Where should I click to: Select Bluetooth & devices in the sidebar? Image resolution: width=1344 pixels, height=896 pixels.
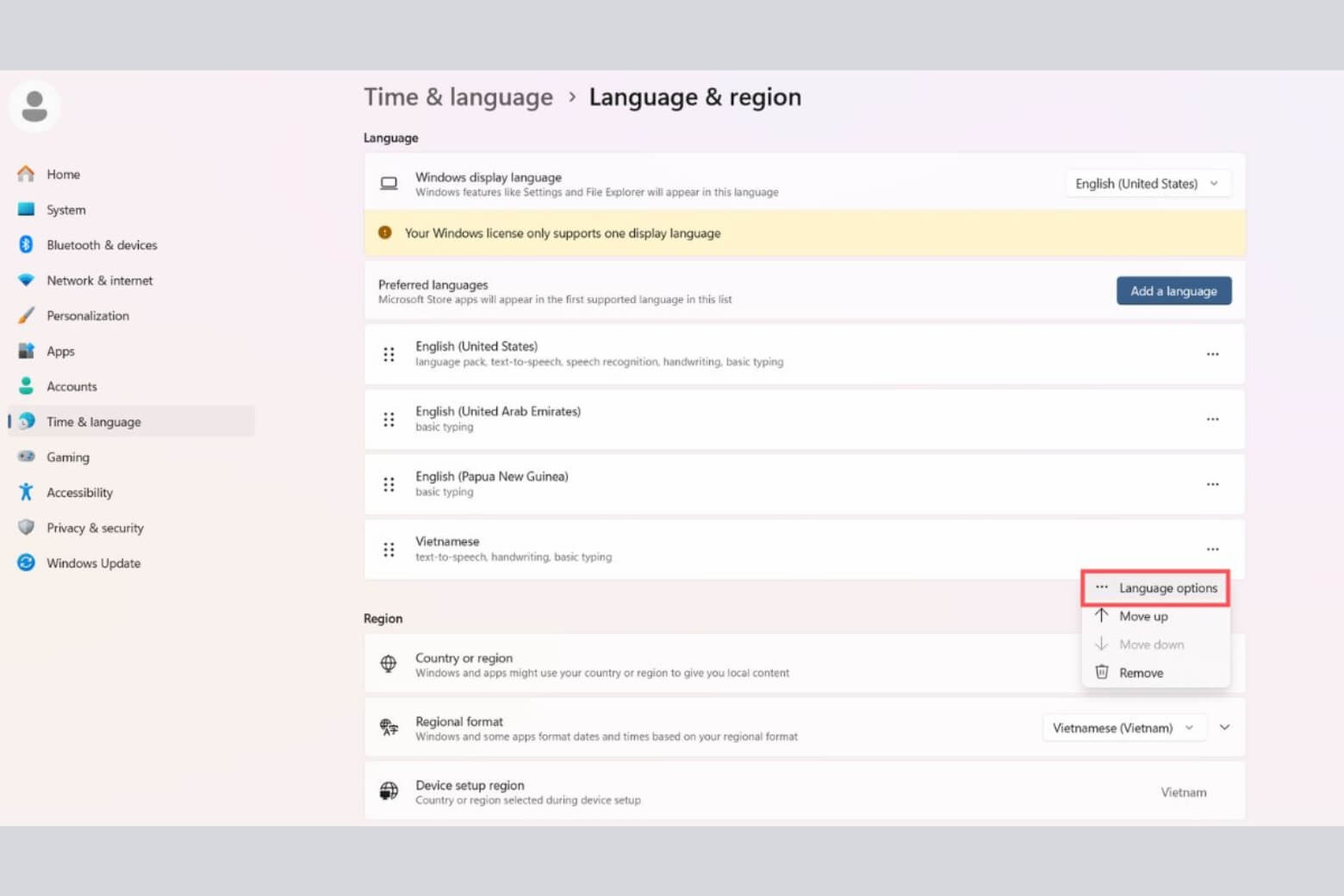point(101,245)
